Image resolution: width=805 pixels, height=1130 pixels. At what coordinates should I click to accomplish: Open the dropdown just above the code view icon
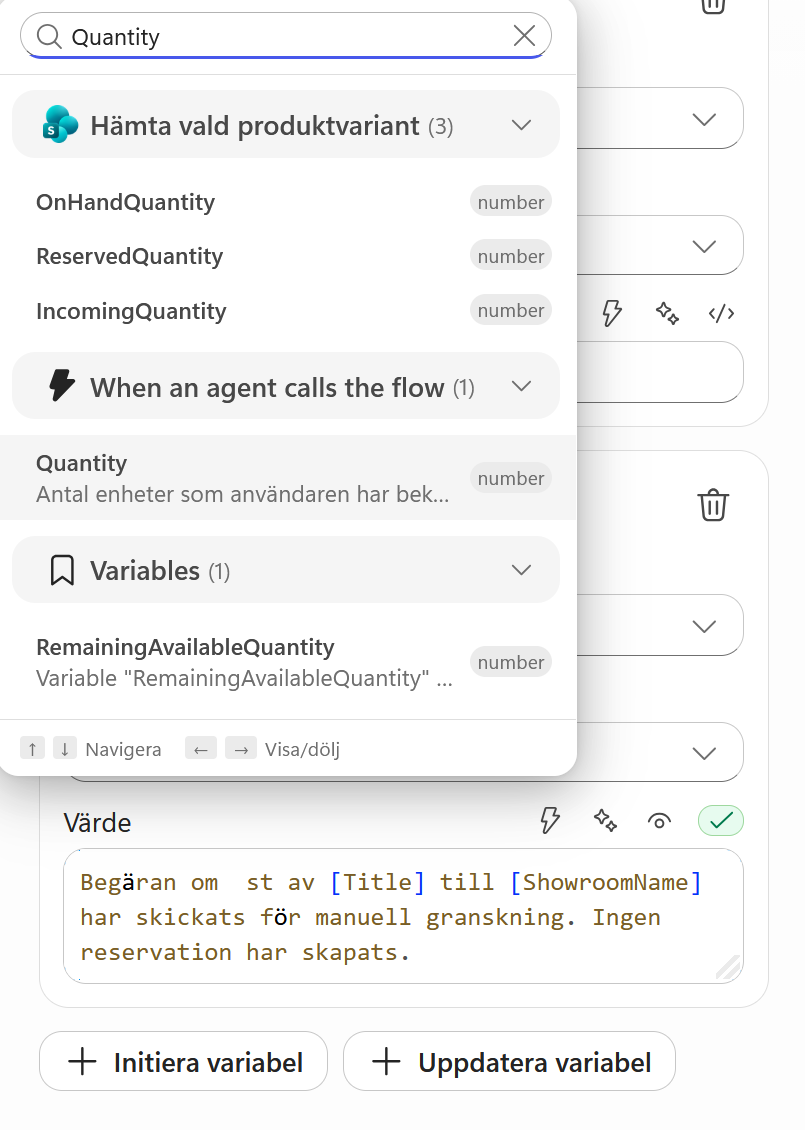pyautogui.click(x=659, y=246)
